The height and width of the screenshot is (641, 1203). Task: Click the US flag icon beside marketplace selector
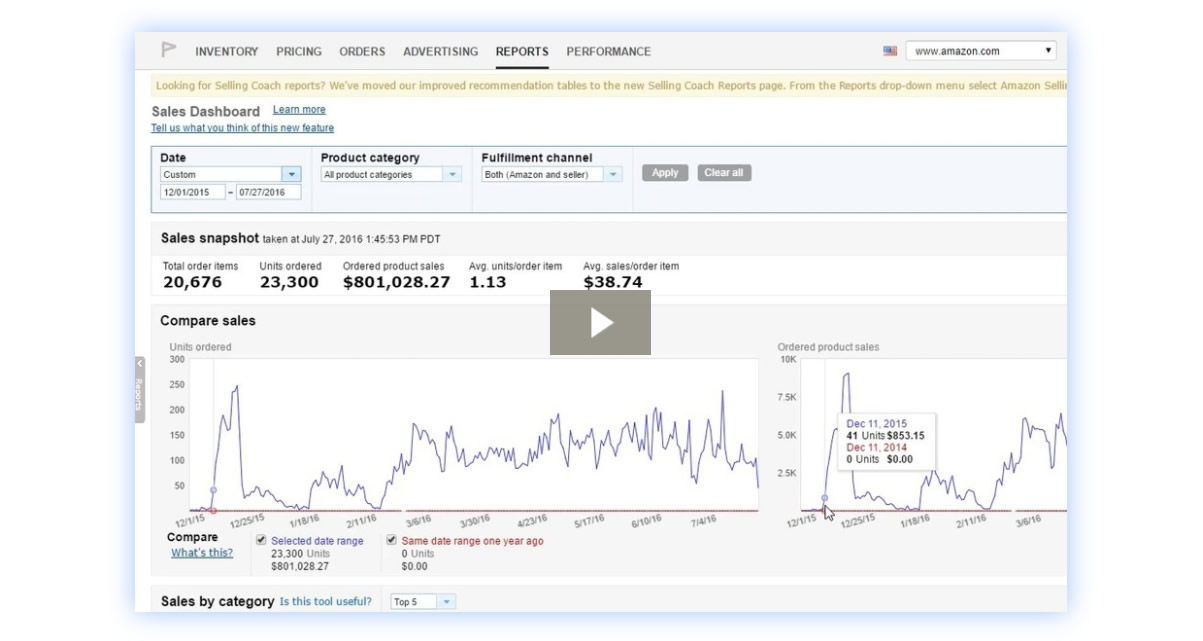(890, 51)
